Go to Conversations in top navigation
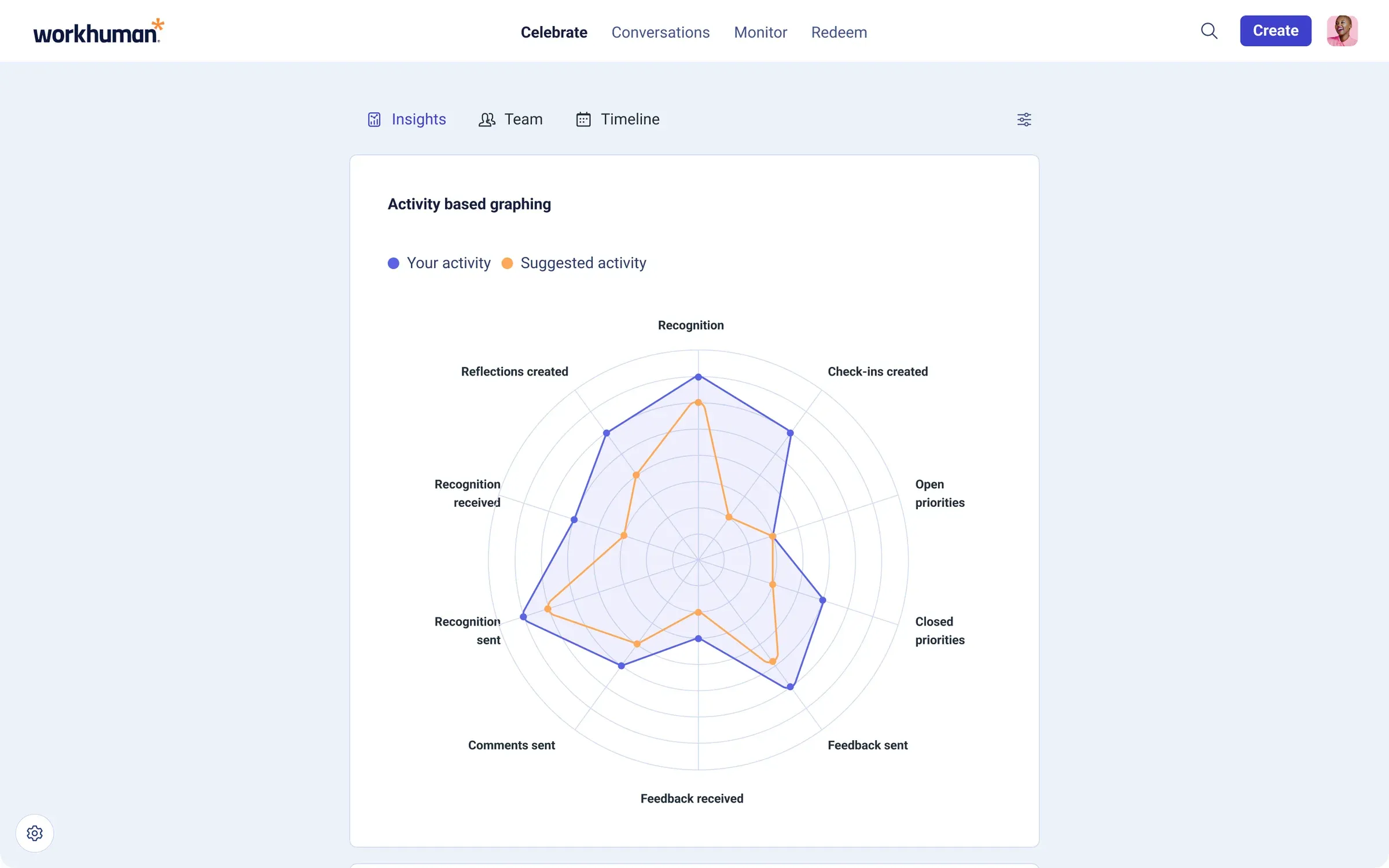This screenshot has width=1389, height=868. click(660, 32)
